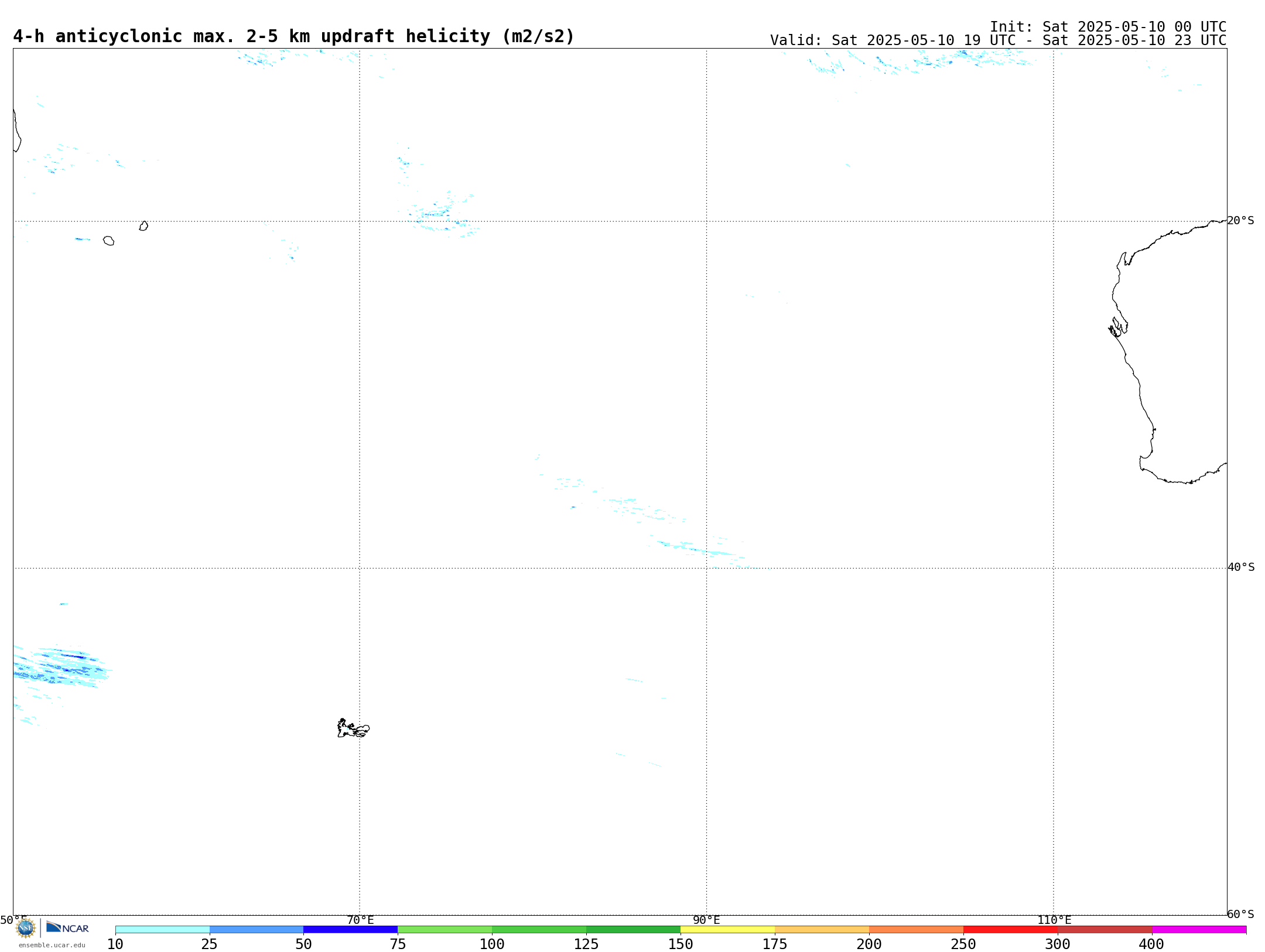Viewport: 1265px width, 952px height.
Task: Click the blue helicity cluster near map's southwest edge
Action: click(61, 667)
